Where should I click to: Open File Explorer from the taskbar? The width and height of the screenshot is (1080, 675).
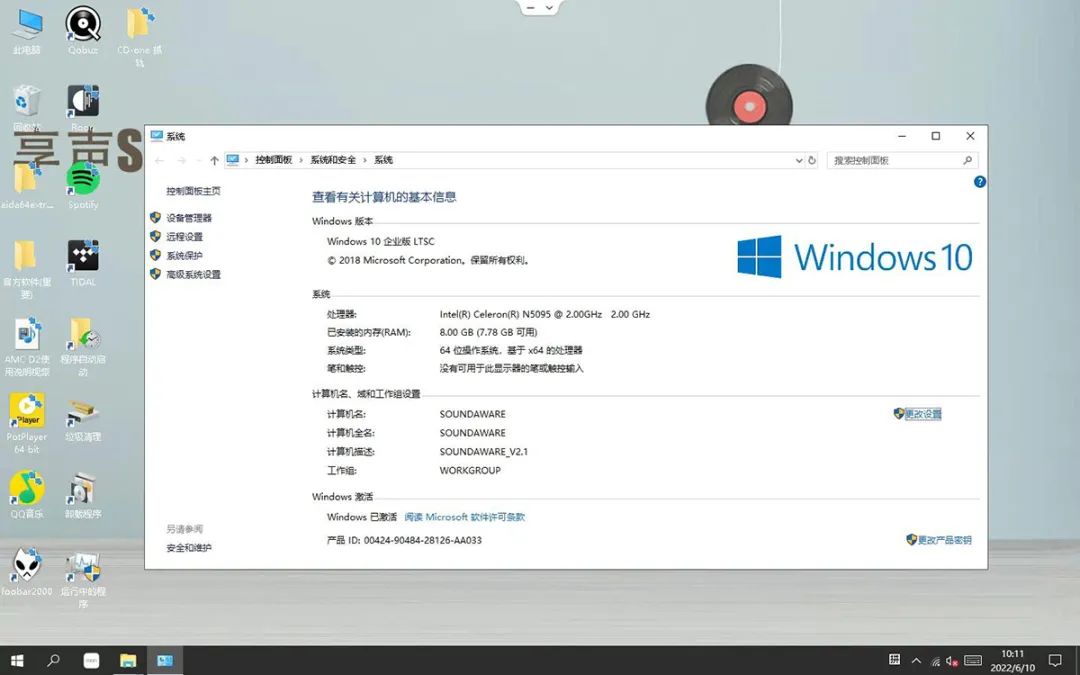click(128, 661)
